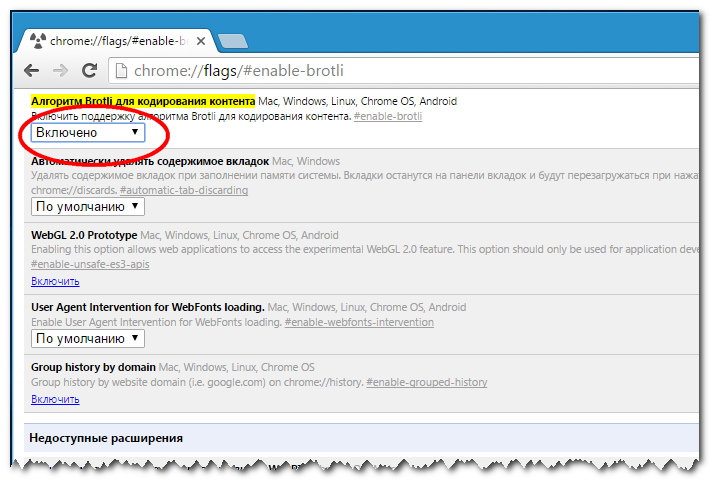Click 'Включить поддержку алгоритма Brotli' description text
This screenshot has width=710, height=487.
tap(191, 116)
